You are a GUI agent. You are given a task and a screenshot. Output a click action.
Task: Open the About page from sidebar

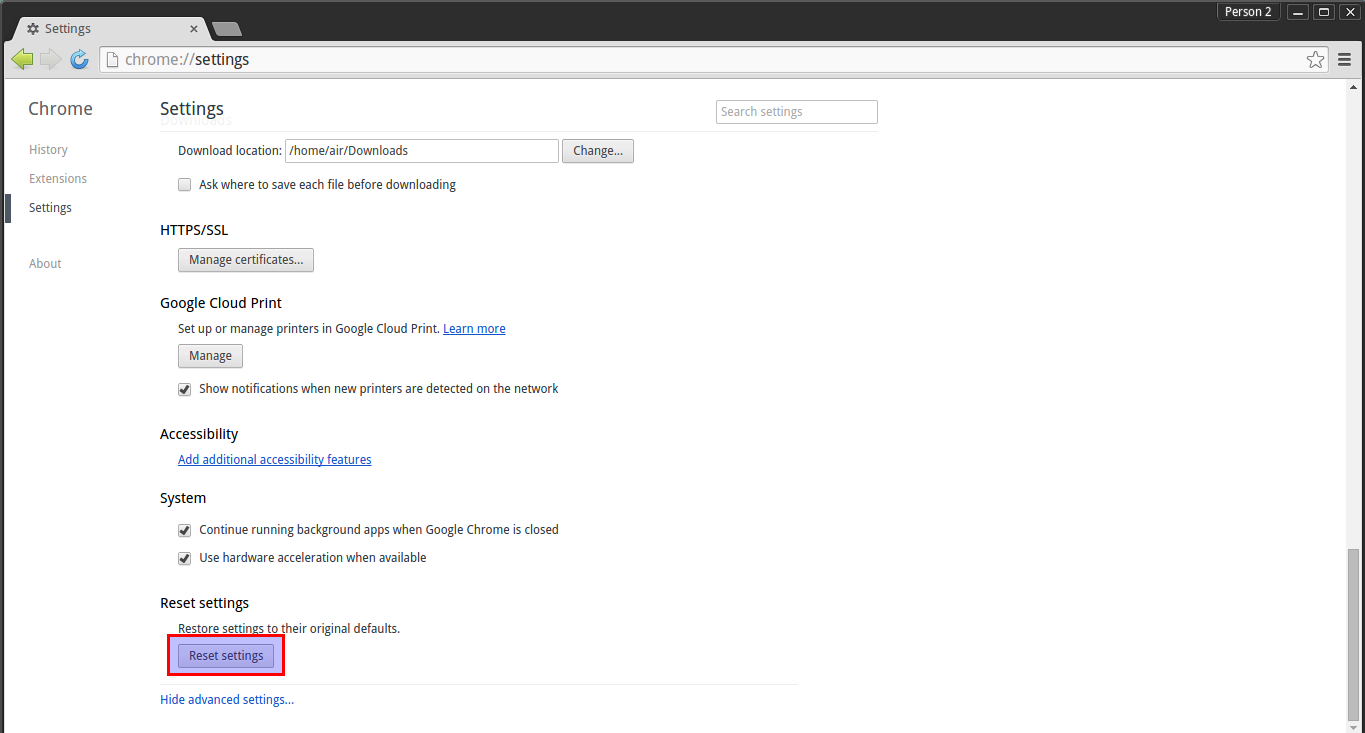[45, 264]
